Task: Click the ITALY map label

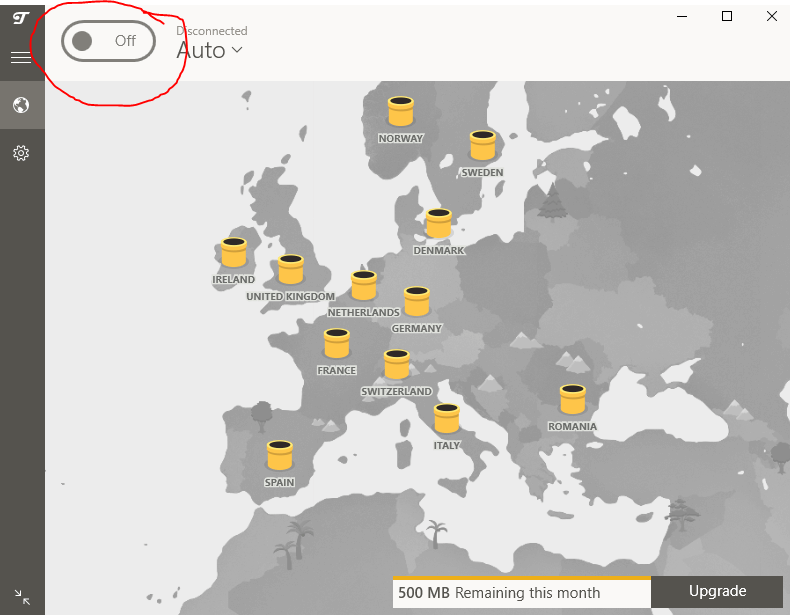Action: pos(446,446)
